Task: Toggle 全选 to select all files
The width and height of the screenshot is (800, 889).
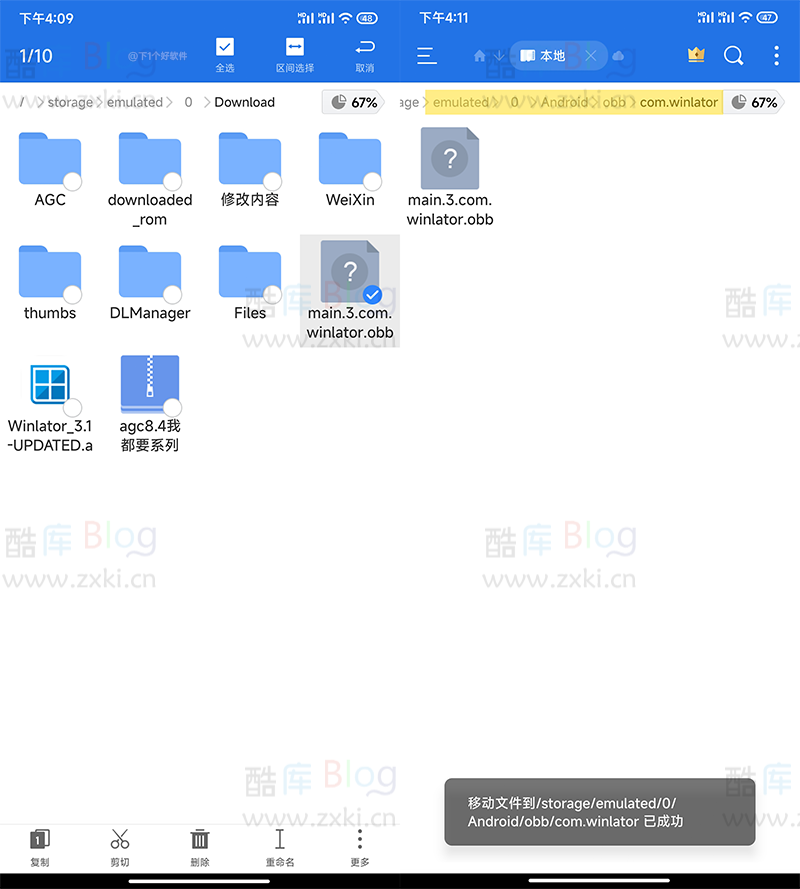Action: 224,55
